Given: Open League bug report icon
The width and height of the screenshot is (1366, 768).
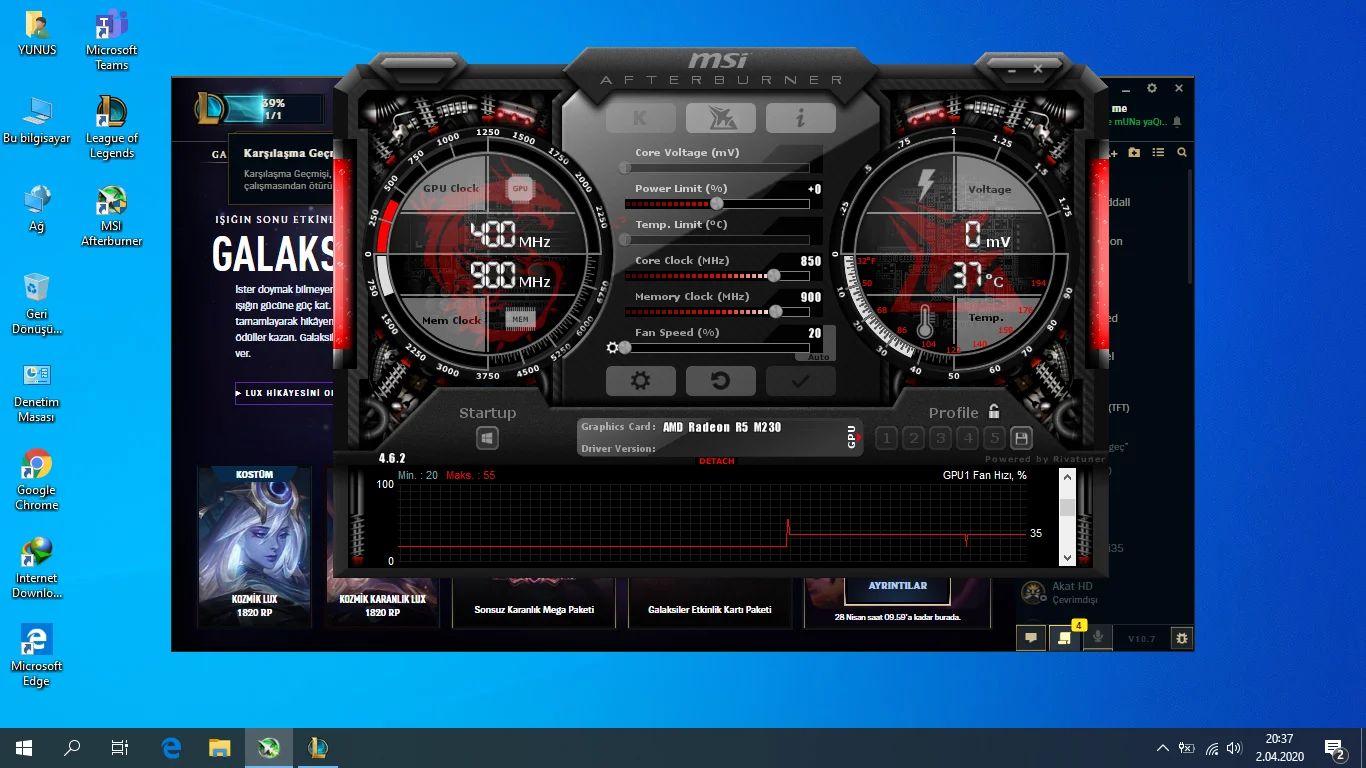Looking at the screenshot, I should coord(1182,638).
